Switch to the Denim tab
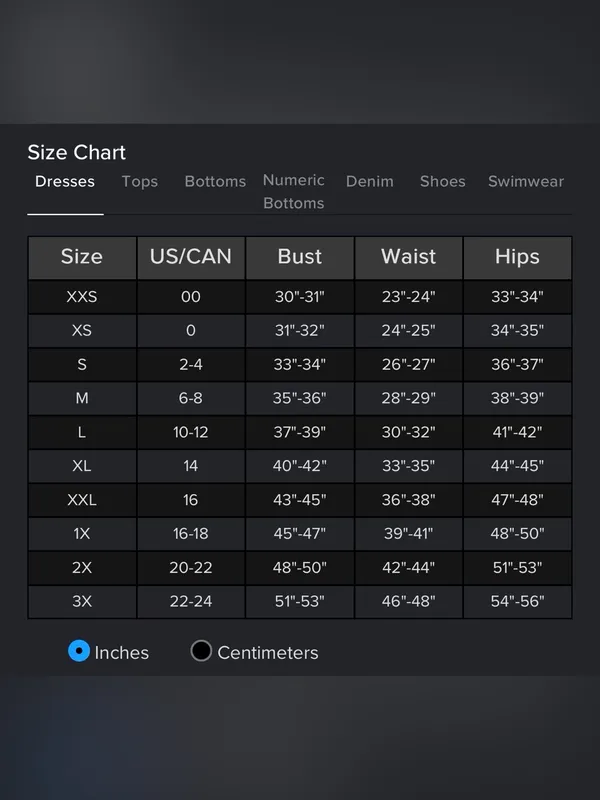 (x=370, y=182)
